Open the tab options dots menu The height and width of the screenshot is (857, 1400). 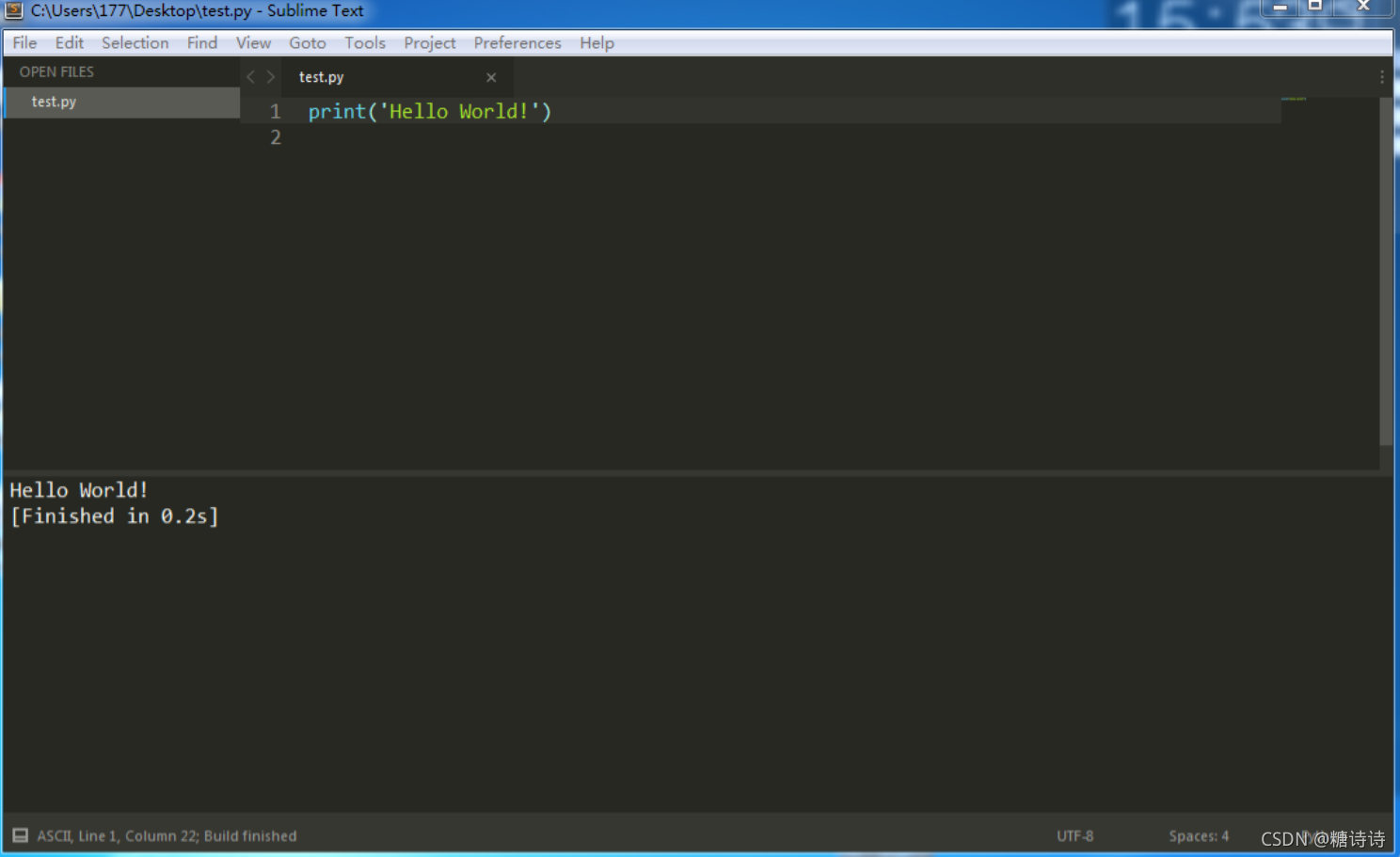click(1381, 77)
